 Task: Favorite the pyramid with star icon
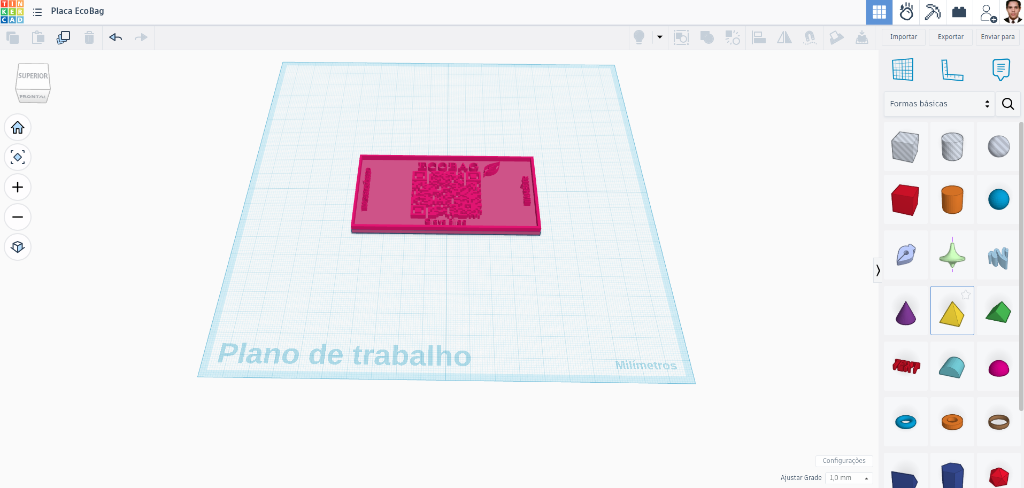point(966,295)
